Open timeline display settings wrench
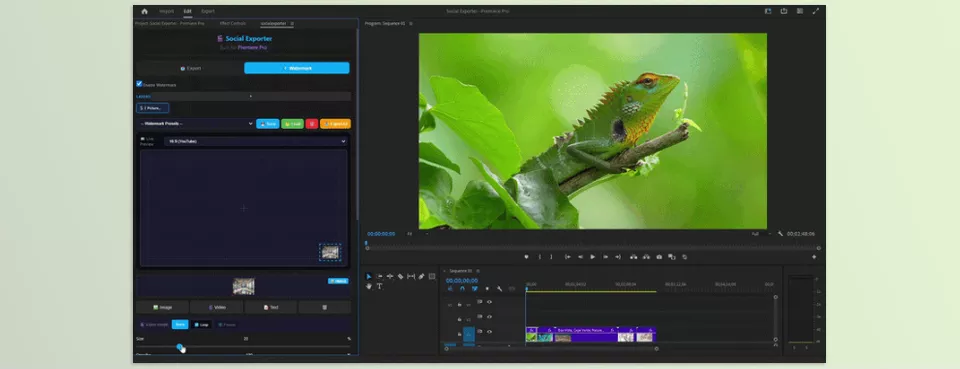This screenshot has width=960, height=369. pos(499,289)
